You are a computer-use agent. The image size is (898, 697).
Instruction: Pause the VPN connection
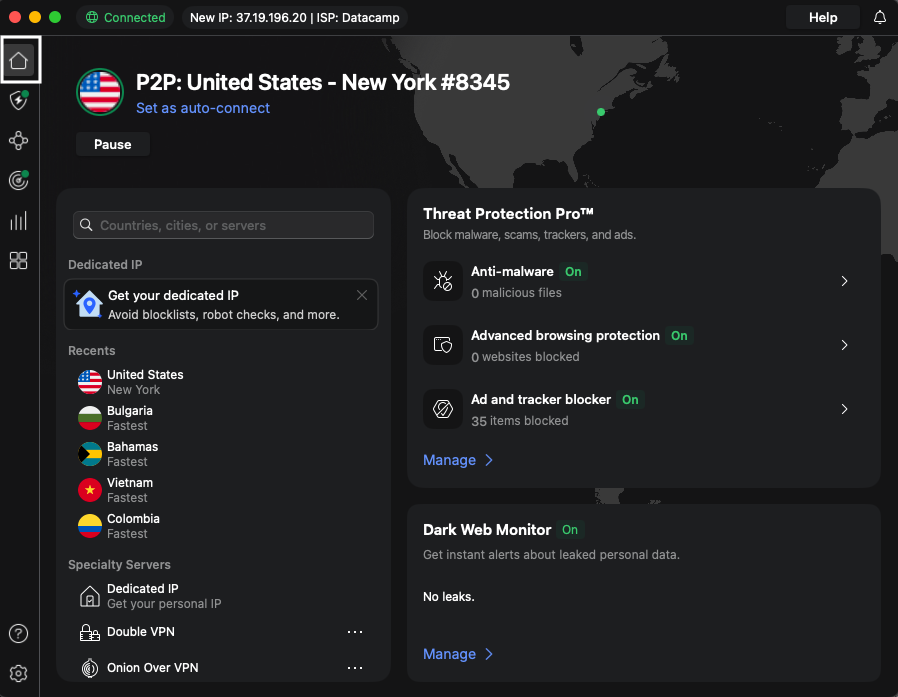click(113, 144)
